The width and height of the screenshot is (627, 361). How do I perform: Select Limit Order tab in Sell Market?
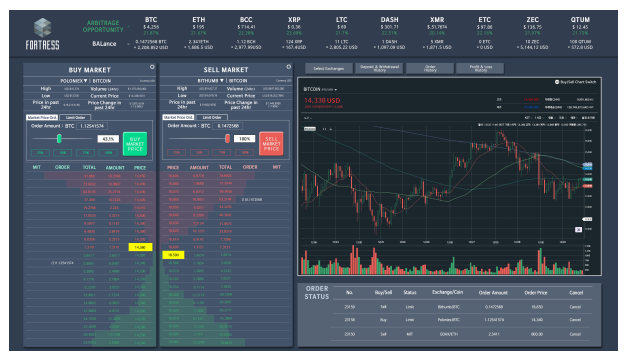coord(212,118)
